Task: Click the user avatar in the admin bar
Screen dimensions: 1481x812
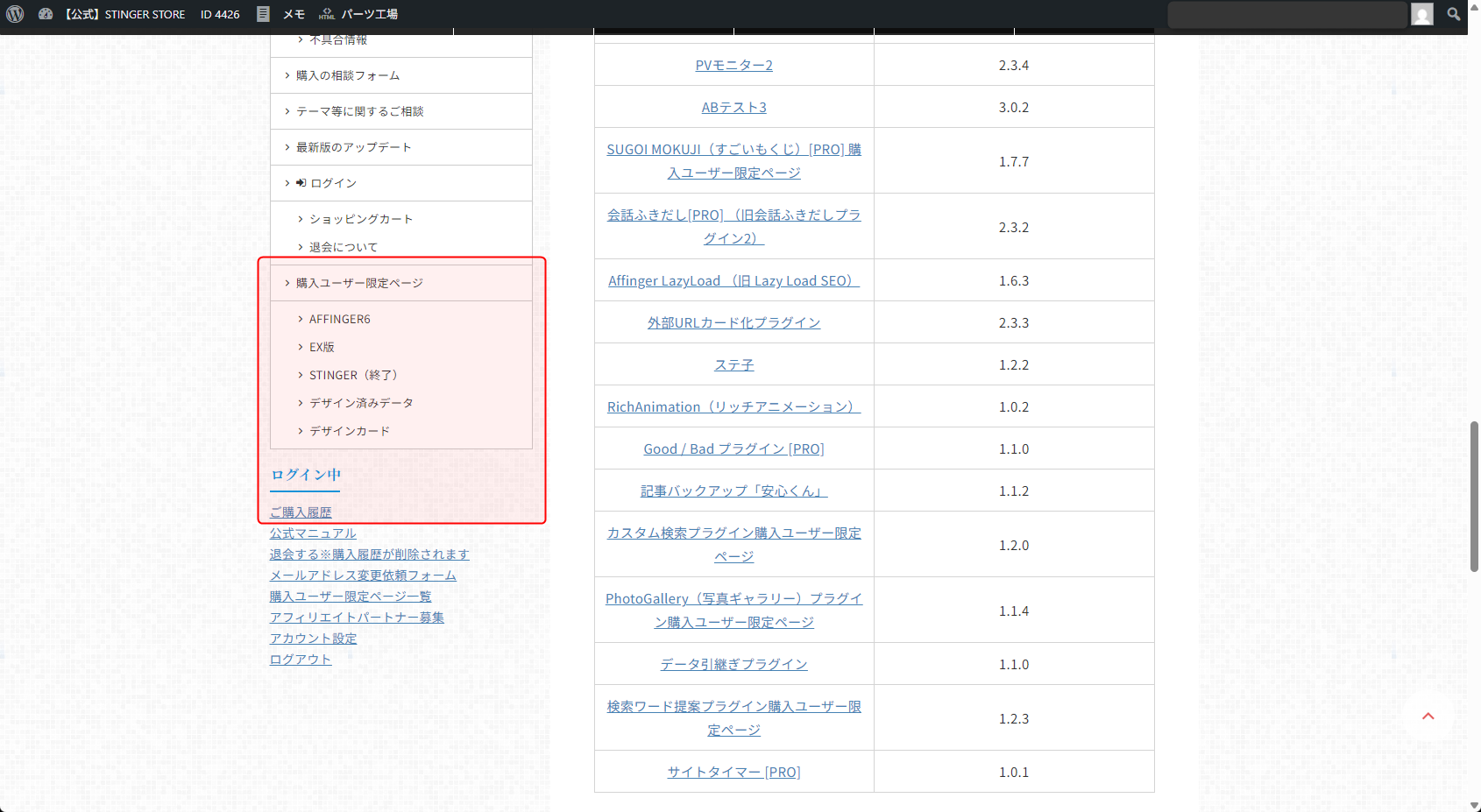Action: coord(1422,14)
